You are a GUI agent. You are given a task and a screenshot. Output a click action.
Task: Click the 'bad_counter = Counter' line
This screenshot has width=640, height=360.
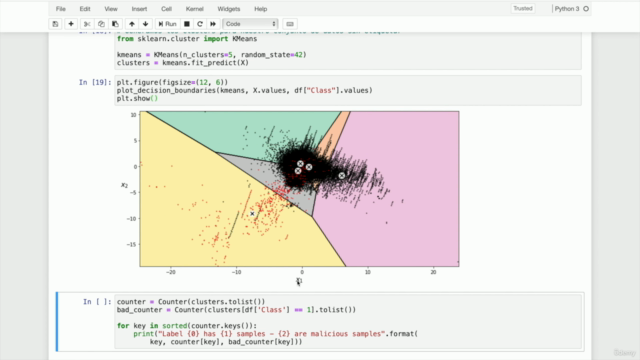236,310
